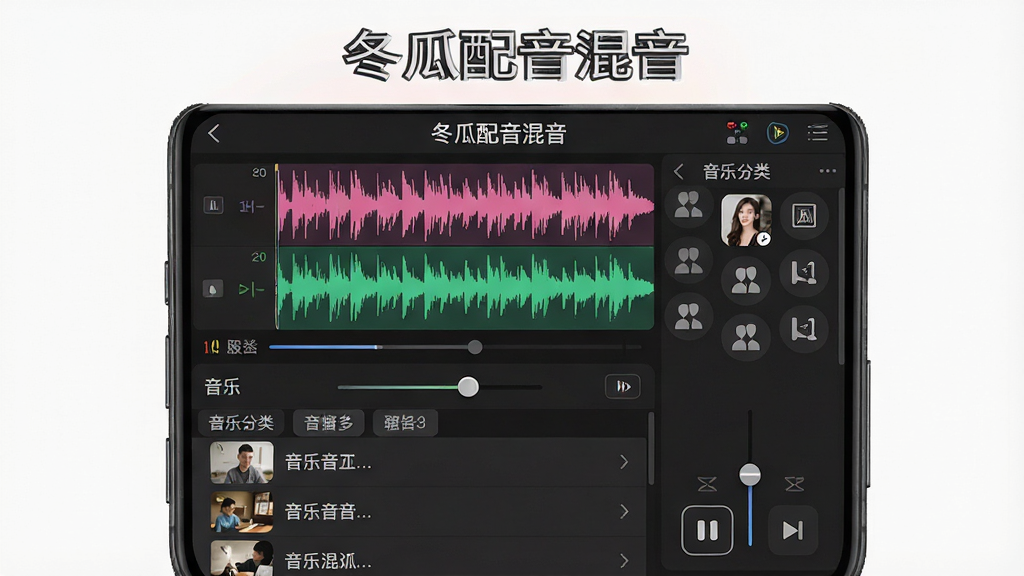Click thumbnail of 音乐音正... row
1024x576 pixels.
242,462
